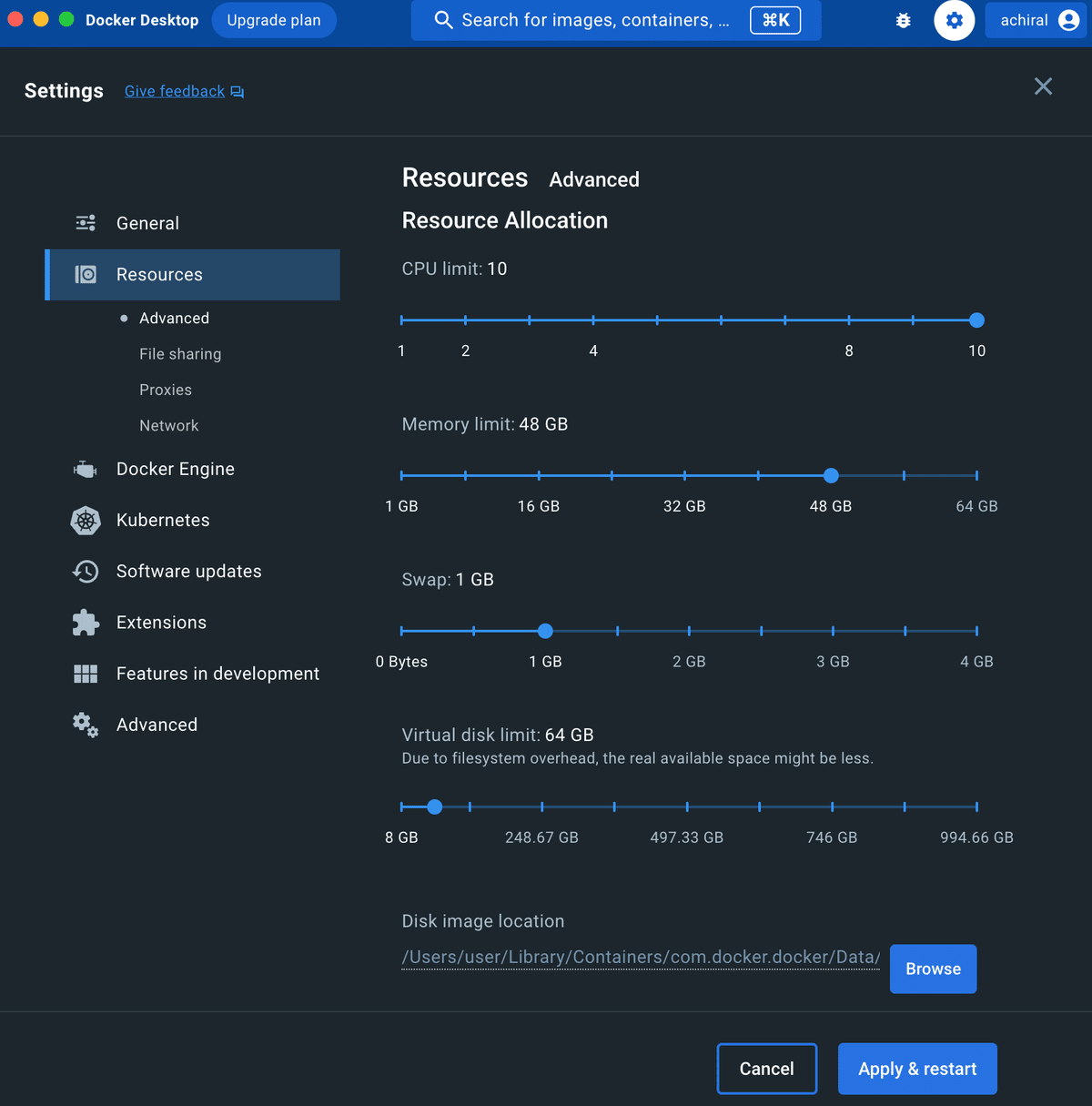Set Memory slider at 32 GB mark
1092x1106 pixels.
[684, 475]
